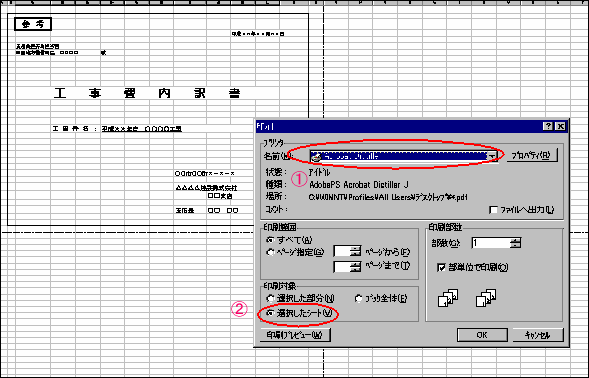Screen dimensions: 589x378
Task: Toggle the 部単位で印刷 checkbox
Action: (441, 267)
